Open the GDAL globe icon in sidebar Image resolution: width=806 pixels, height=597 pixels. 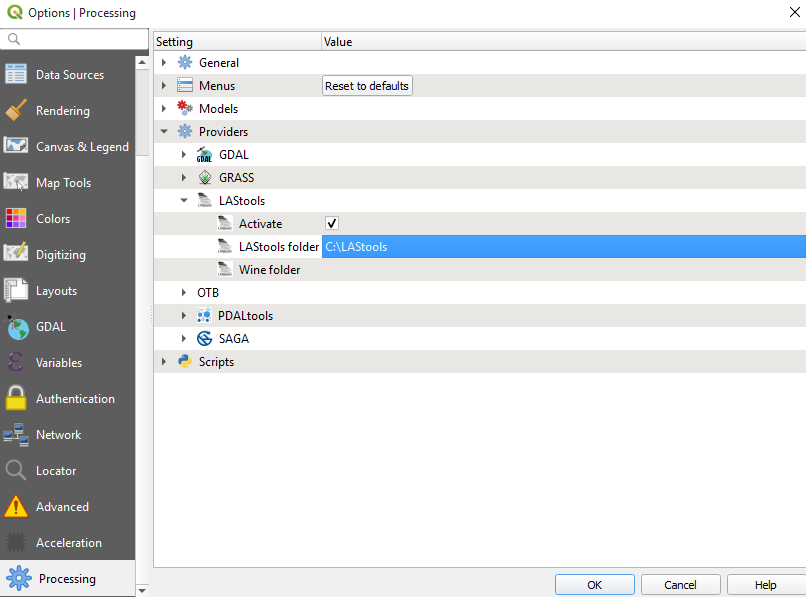[15, 326]
